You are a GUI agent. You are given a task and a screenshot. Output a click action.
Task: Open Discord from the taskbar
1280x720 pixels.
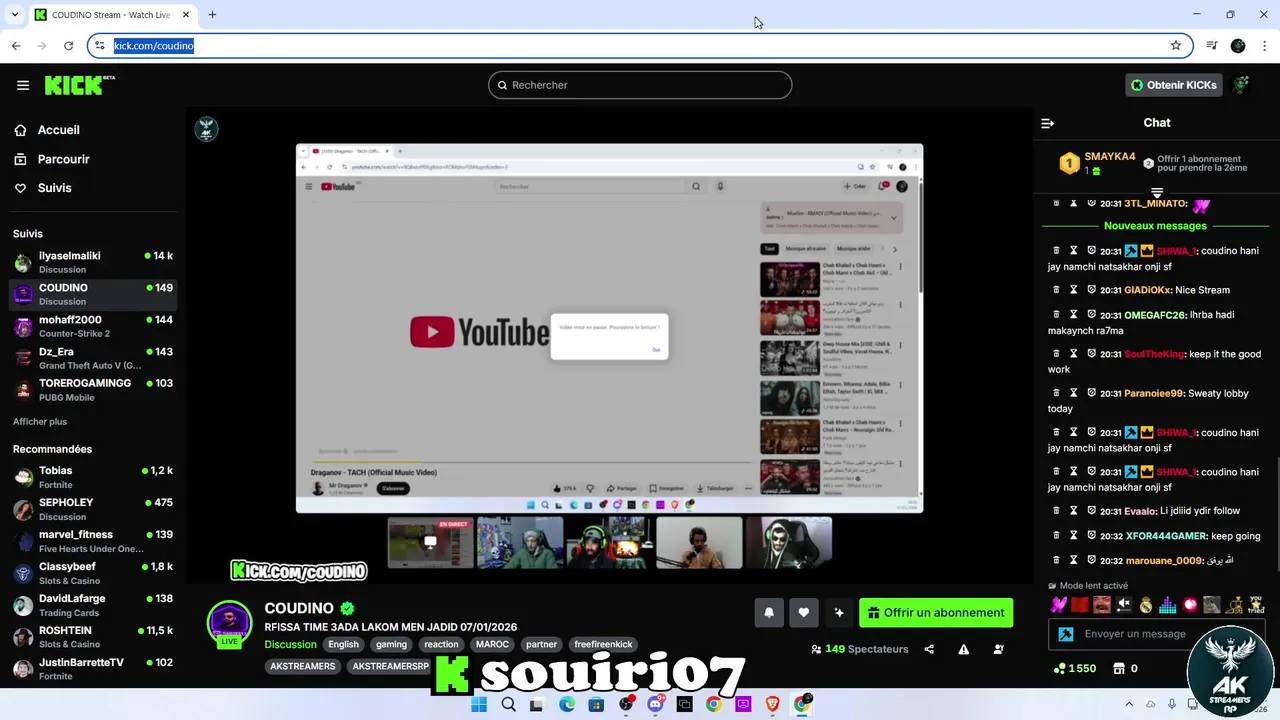[655, 704]
